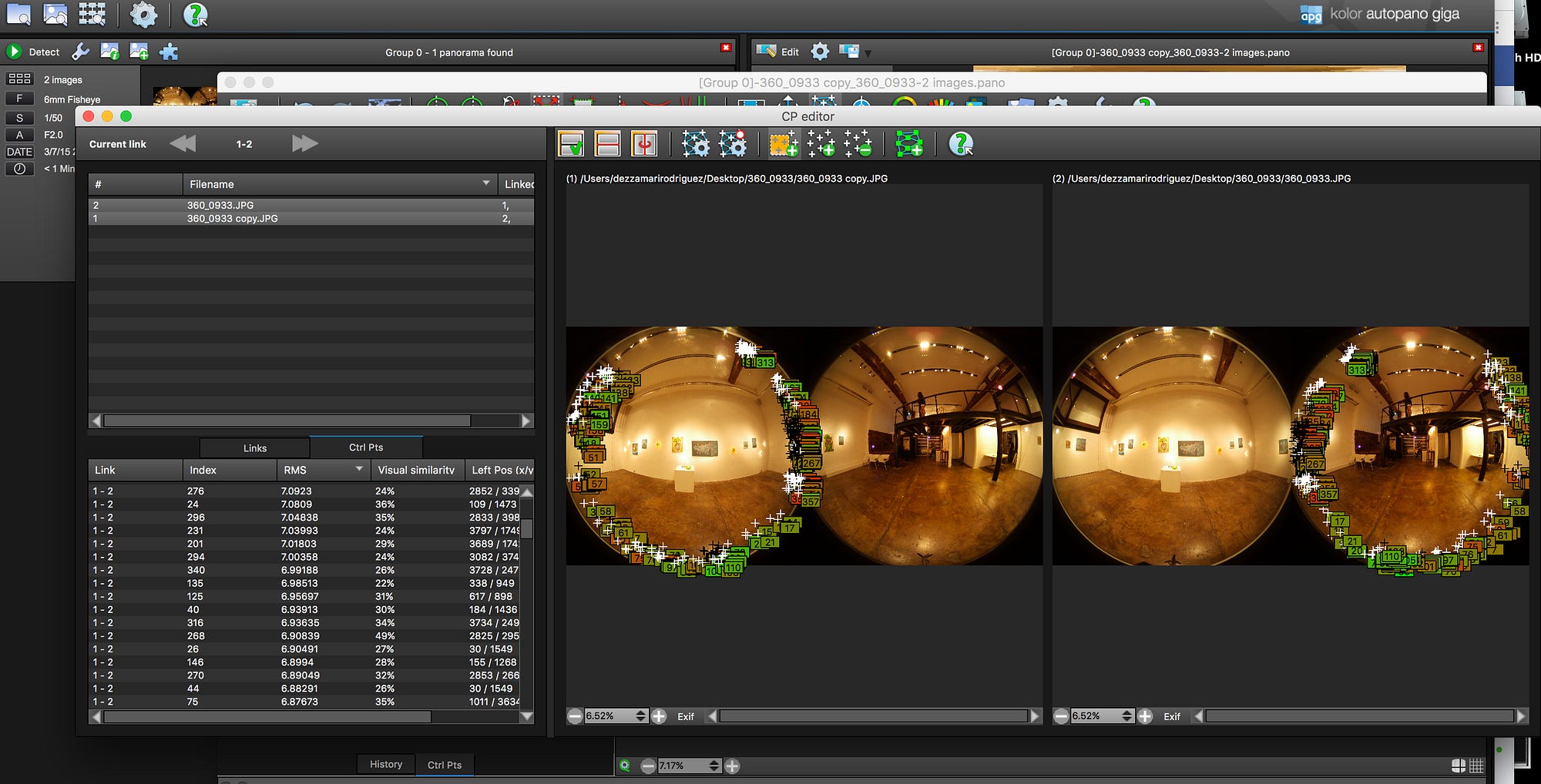Click the Link column header
Screen dimensions: 1541x784
(136, 470)
